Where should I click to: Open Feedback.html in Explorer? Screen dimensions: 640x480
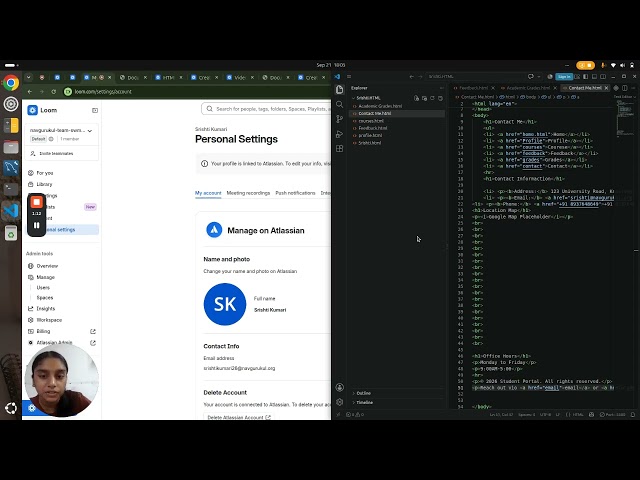click(x=373, y=128)
